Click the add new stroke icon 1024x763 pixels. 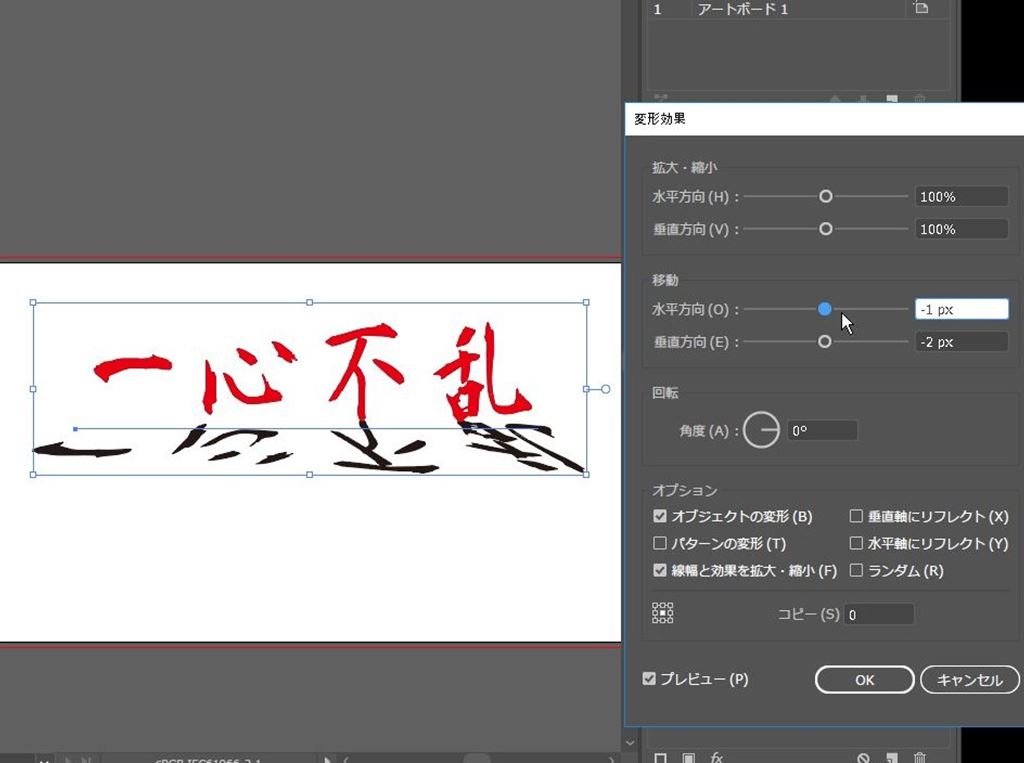(x=659, y=757)
